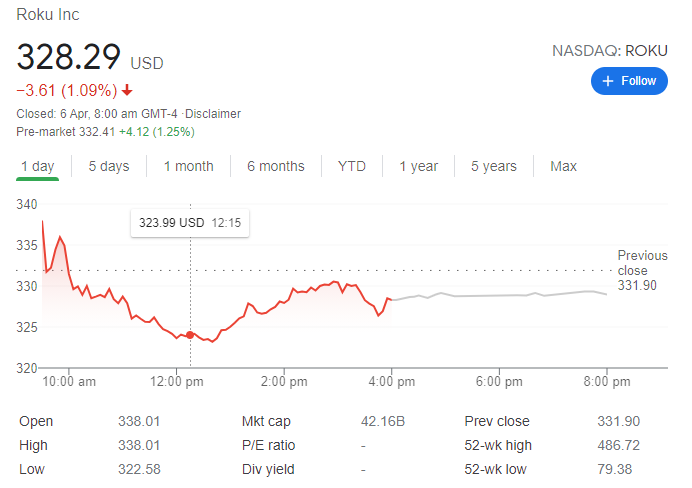Open the Disclaimer link

click(x=213, y=114)
